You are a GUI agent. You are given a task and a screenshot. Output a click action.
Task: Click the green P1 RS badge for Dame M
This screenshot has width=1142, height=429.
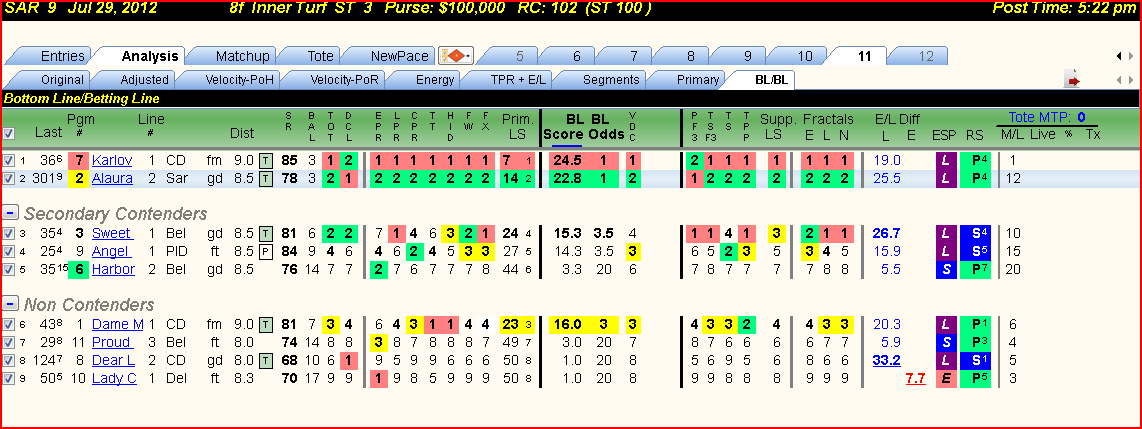click(975, 324)
